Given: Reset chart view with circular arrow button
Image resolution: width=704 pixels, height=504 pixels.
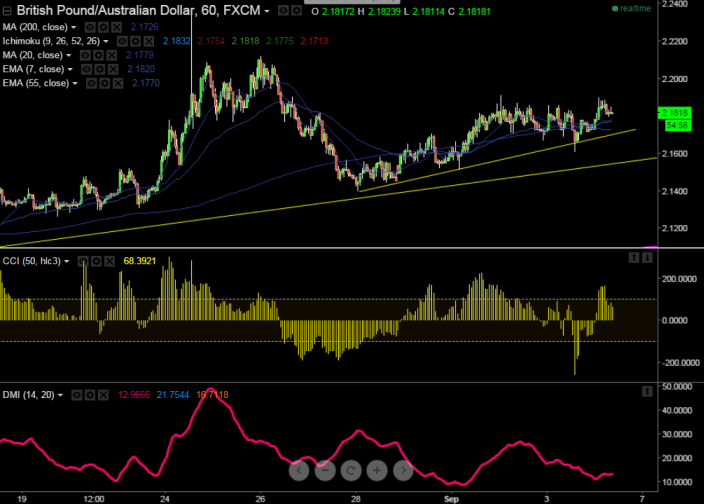Looking at the screenshot, I should 351,469.
